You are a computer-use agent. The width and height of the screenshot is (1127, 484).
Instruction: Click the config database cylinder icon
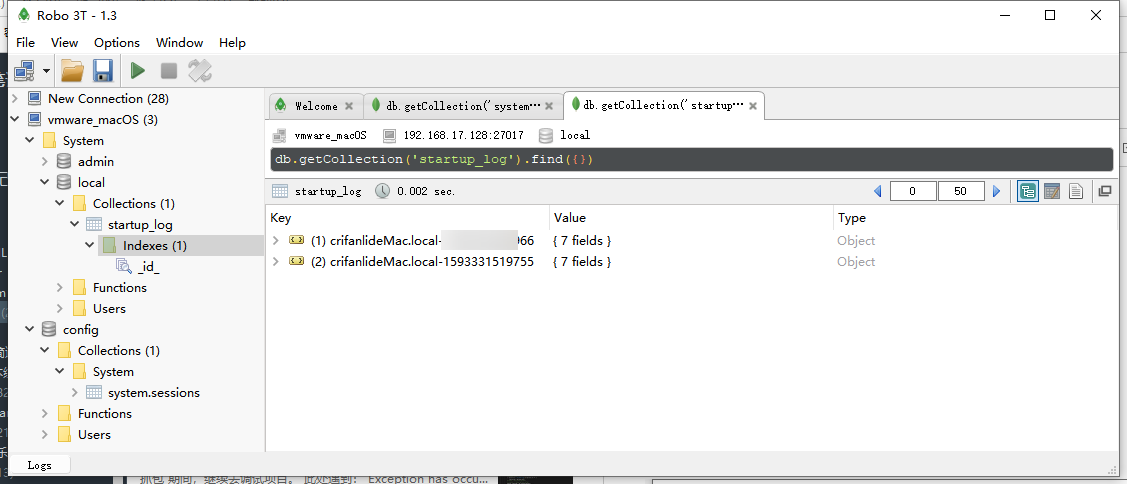click(x=49, y=329)
